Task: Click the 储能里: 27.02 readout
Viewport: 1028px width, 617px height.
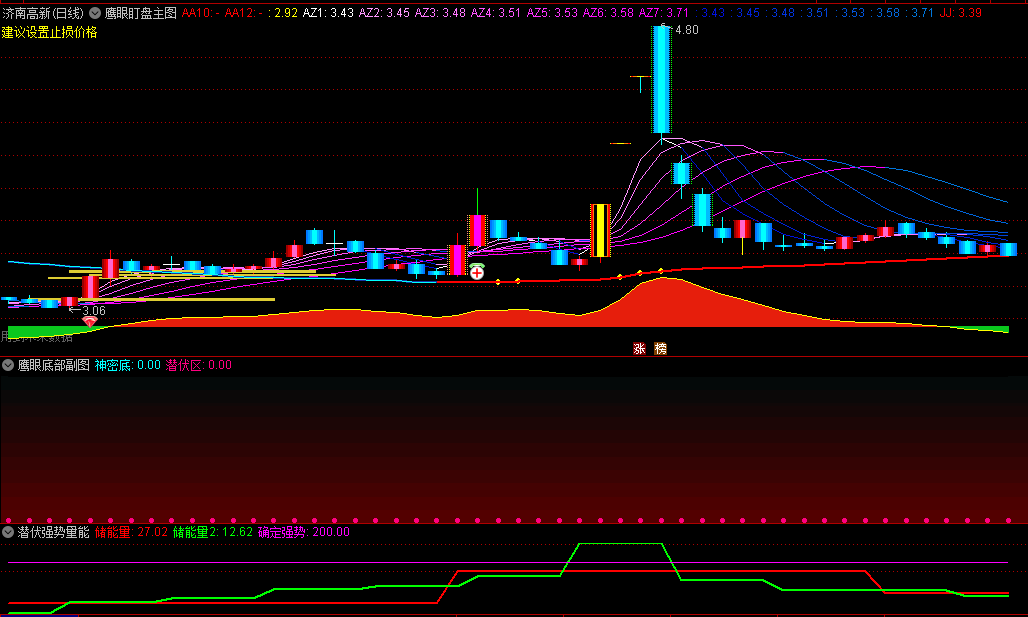Action: 131,532
